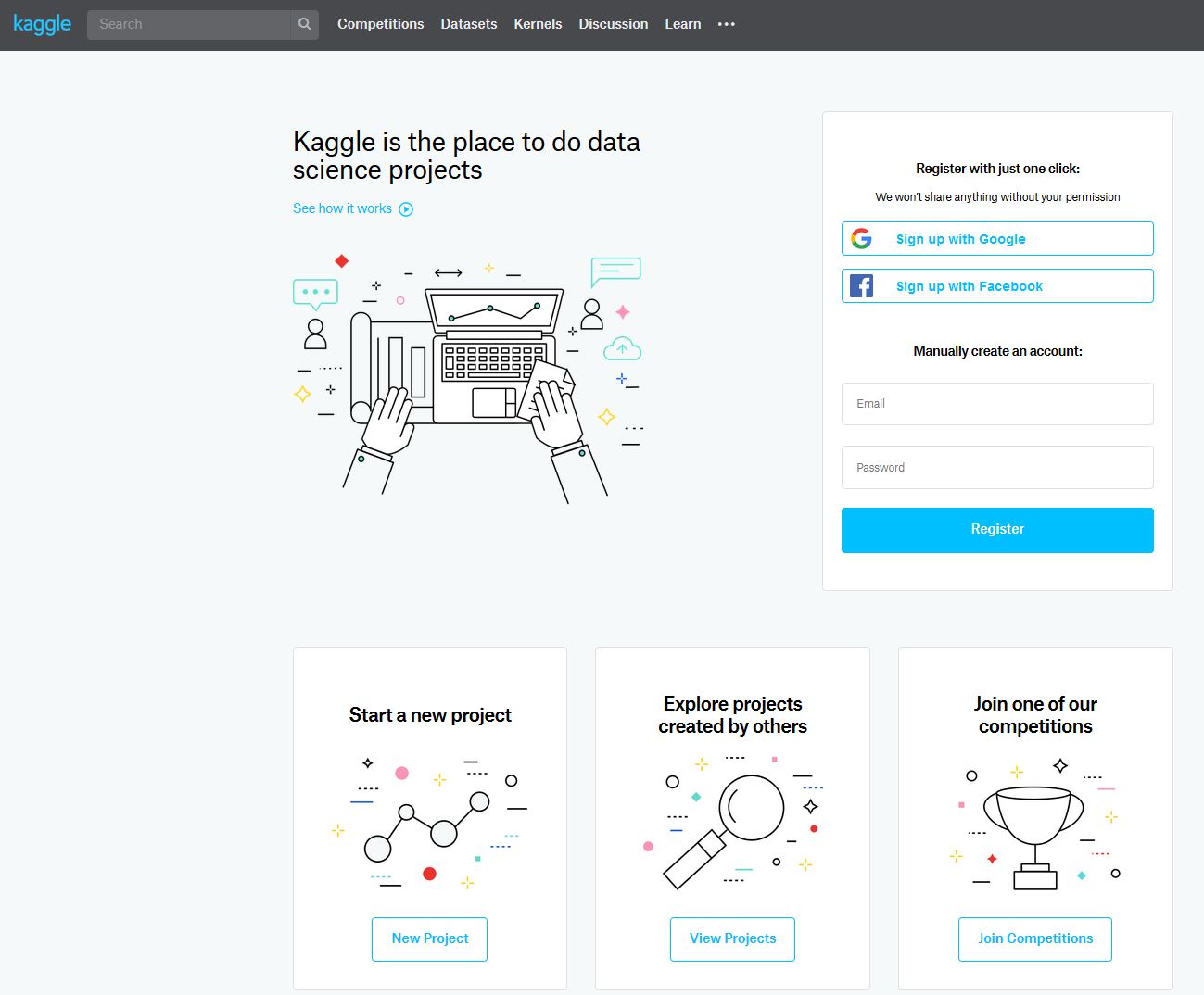This screenshot has width=1204, height=995.
Task: Click the trophy illustration
Action: pos(1035,825)
